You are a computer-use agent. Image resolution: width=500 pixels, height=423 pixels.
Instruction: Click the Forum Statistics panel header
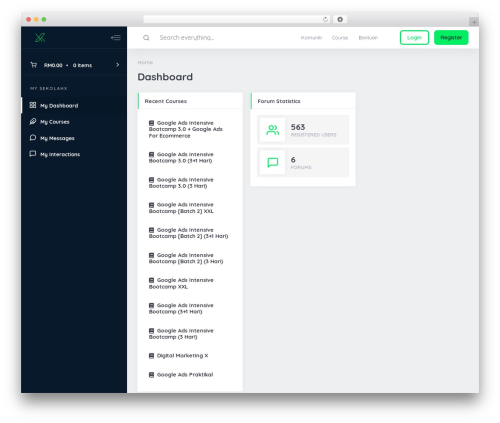click(303, 101)
